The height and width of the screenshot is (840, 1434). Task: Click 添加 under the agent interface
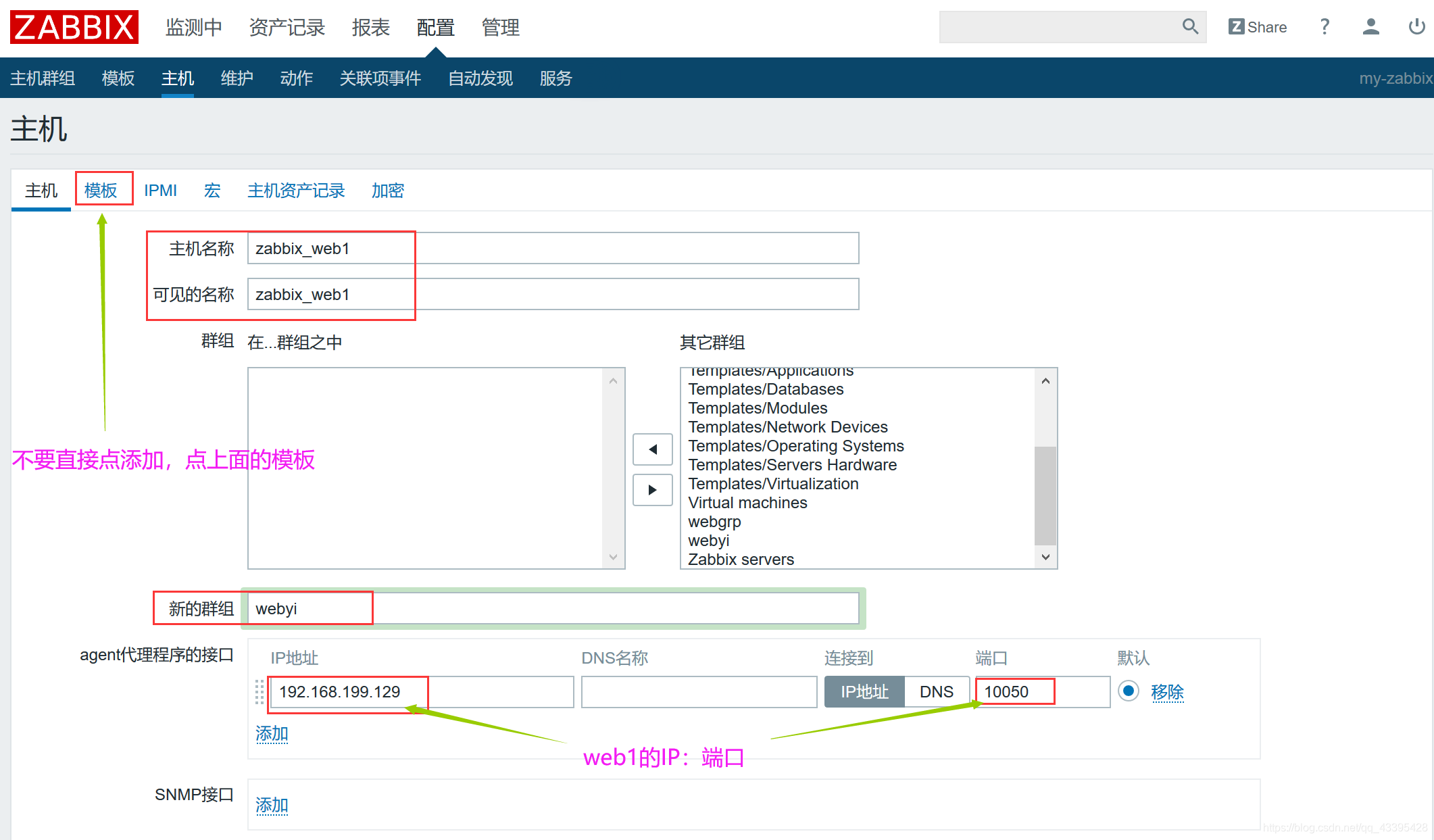[x=272, y=733]
